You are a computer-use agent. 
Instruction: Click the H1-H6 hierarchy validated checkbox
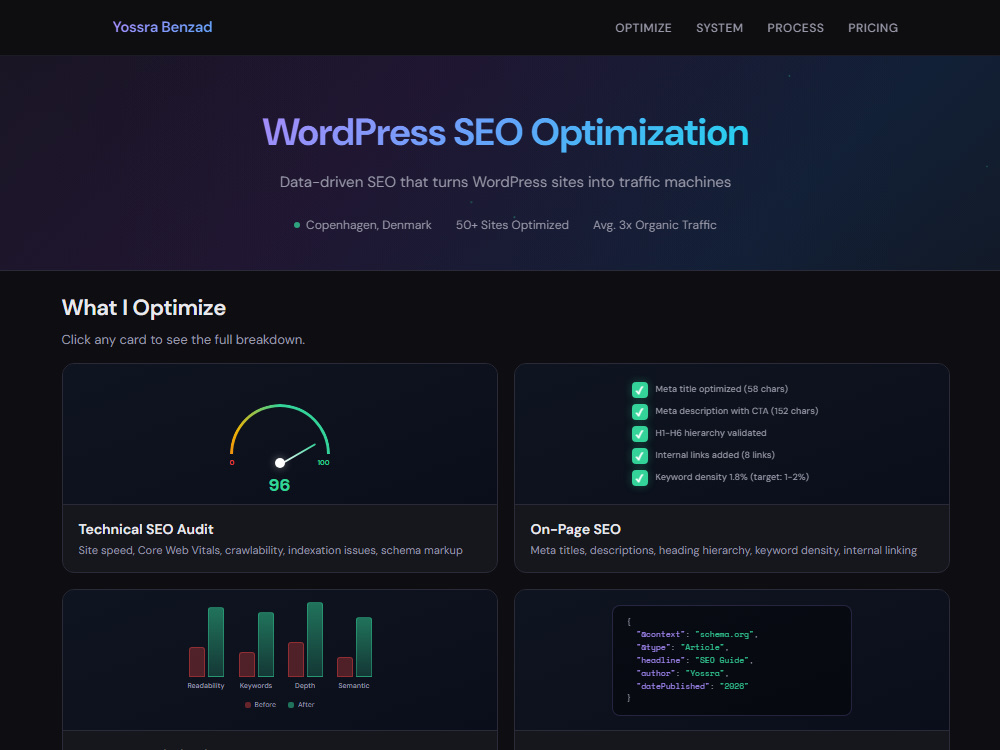pyautogui.click(x=640, y=434)
